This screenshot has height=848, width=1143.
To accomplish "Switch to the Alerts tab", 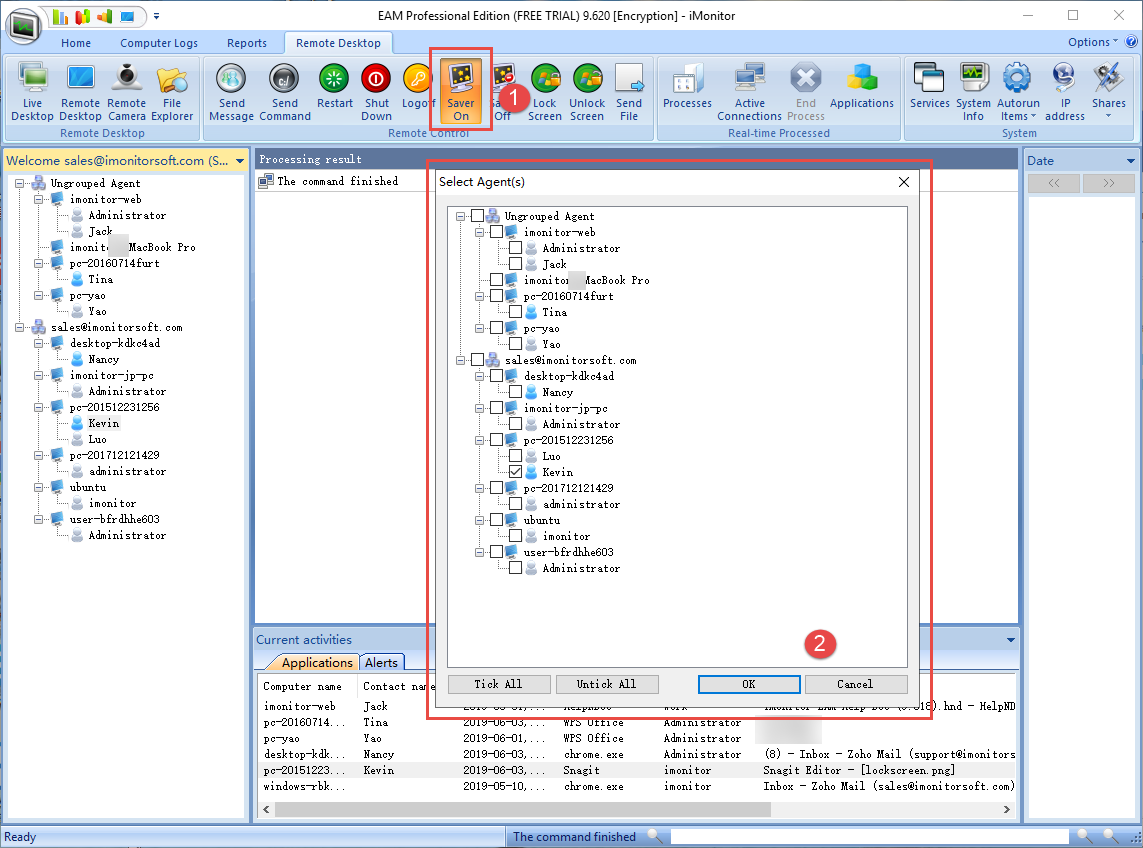I will point(381,663).
